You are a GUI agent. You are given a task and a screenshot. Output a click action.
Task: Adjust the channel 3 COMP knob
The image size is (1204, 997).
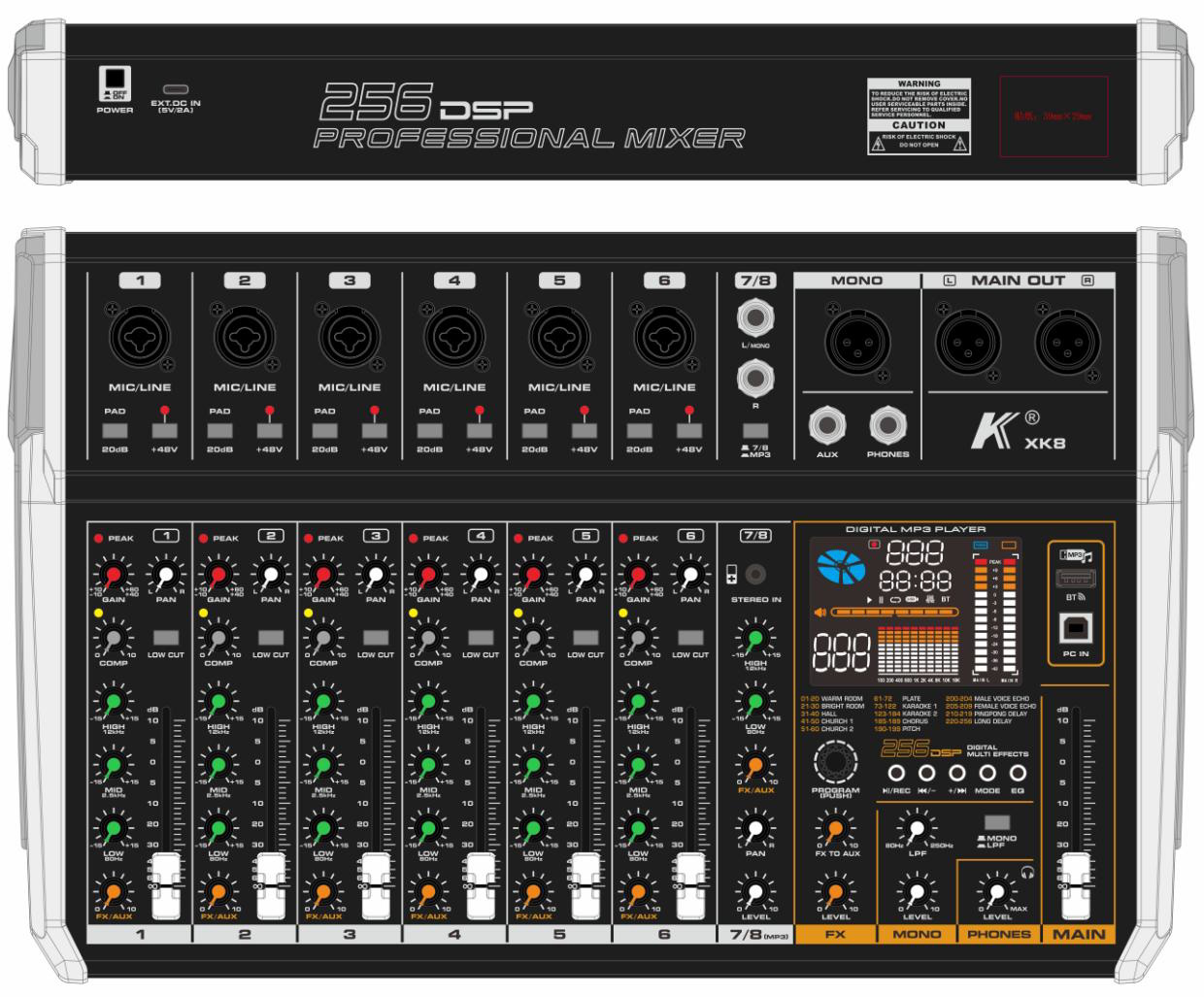pyautogui.click(x=323, y=638)
